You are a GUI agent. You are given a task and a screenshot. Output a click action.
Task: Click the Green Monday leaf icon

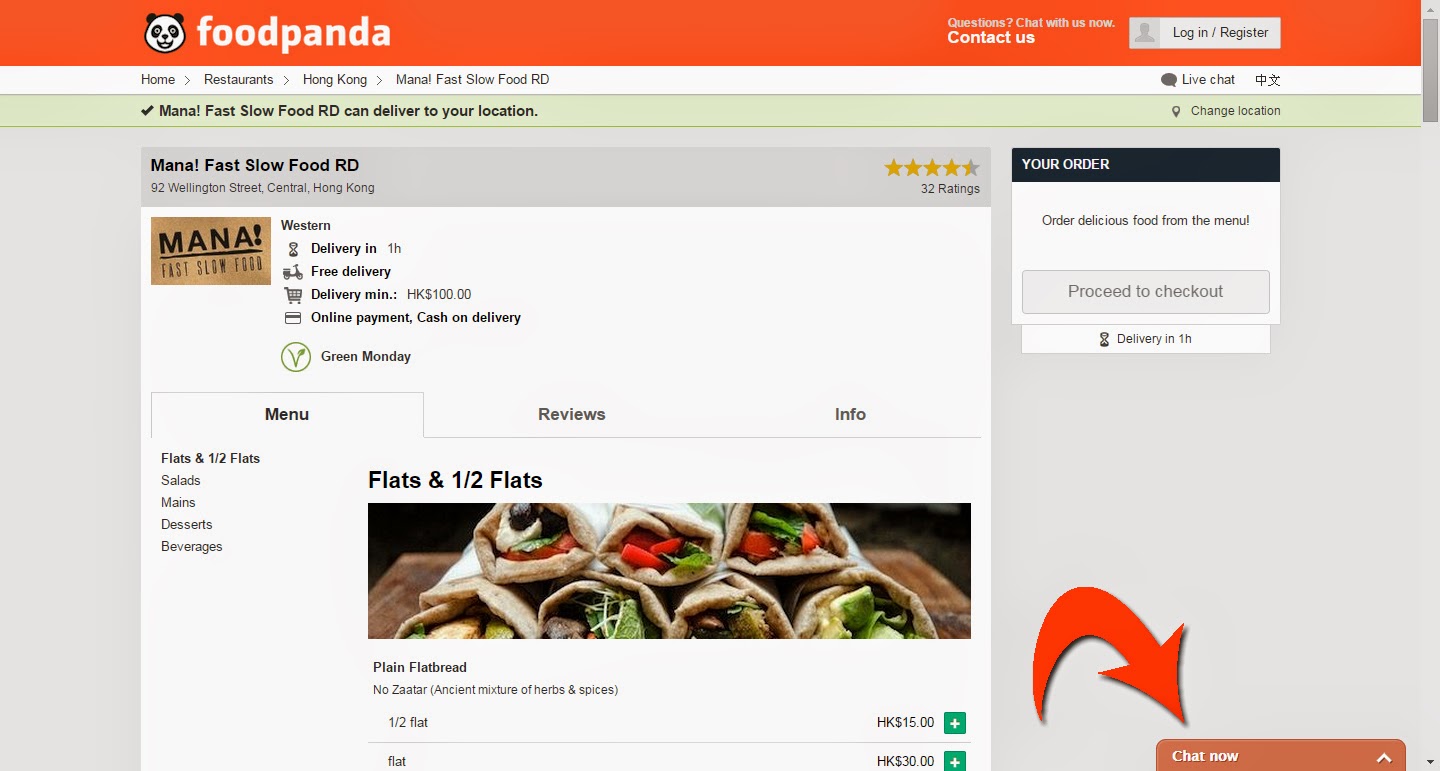296,356
